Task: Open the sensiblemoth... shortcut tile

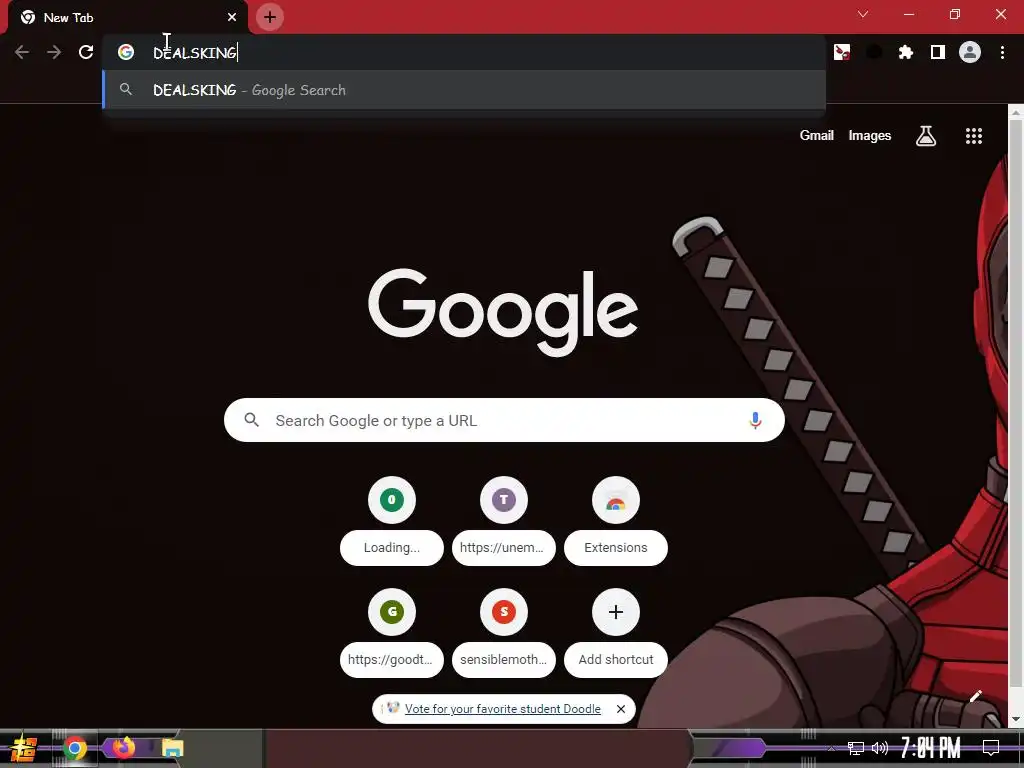Action: tap(504, 633)
